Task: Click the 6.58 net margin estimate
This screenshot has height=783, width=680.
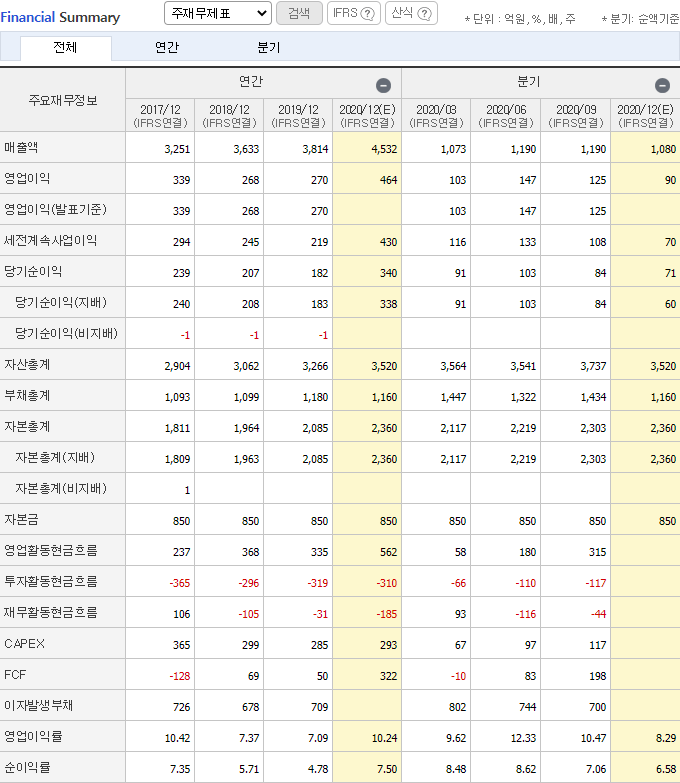Action: (666, 769)
